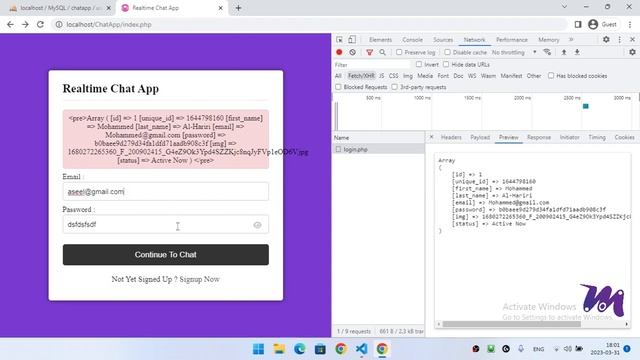
Task: Open DevTools customize three-dot menu
Action: (620, 40)
